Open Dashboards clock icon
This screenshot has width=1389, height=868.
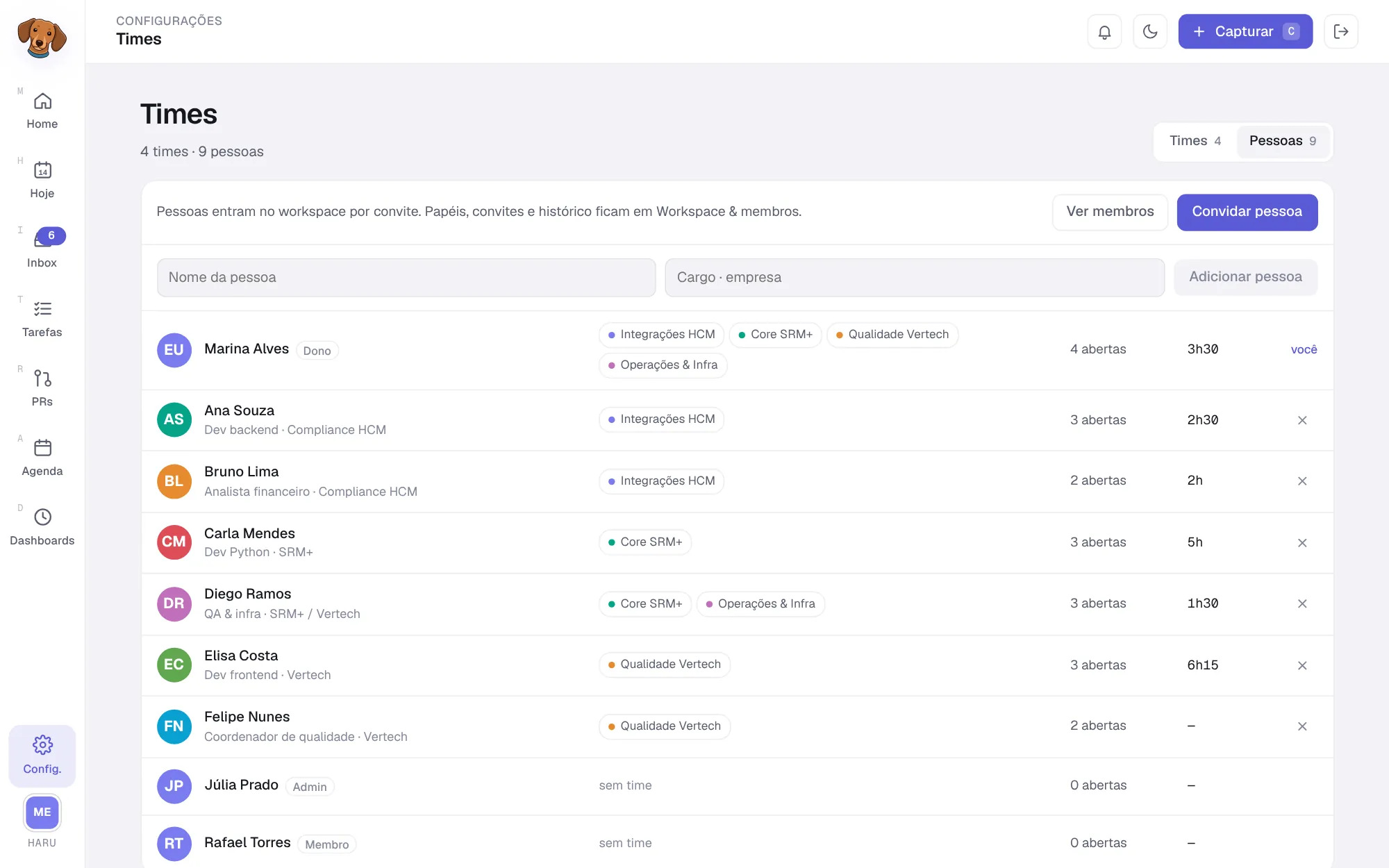(42, 517)
